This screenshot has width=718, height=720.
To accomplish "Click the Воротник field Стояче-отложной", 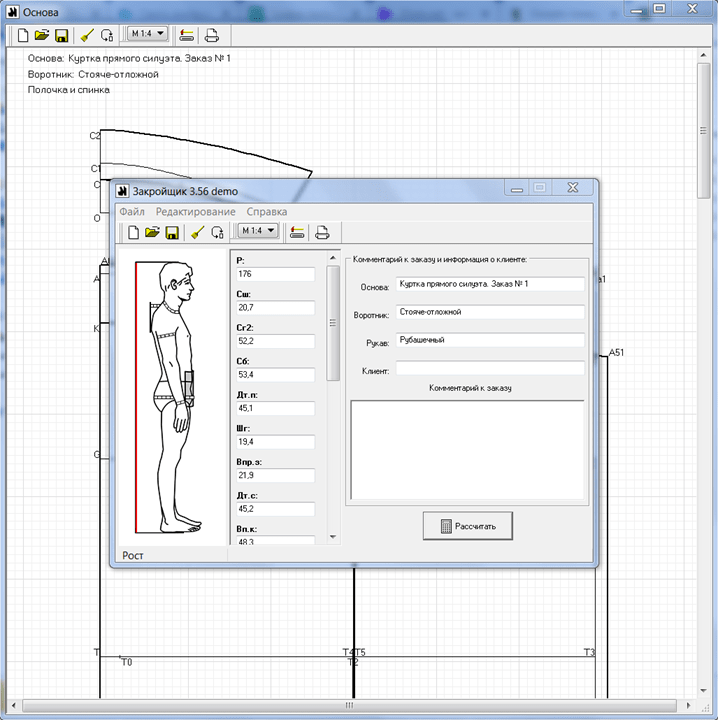I will pos(490,312).
